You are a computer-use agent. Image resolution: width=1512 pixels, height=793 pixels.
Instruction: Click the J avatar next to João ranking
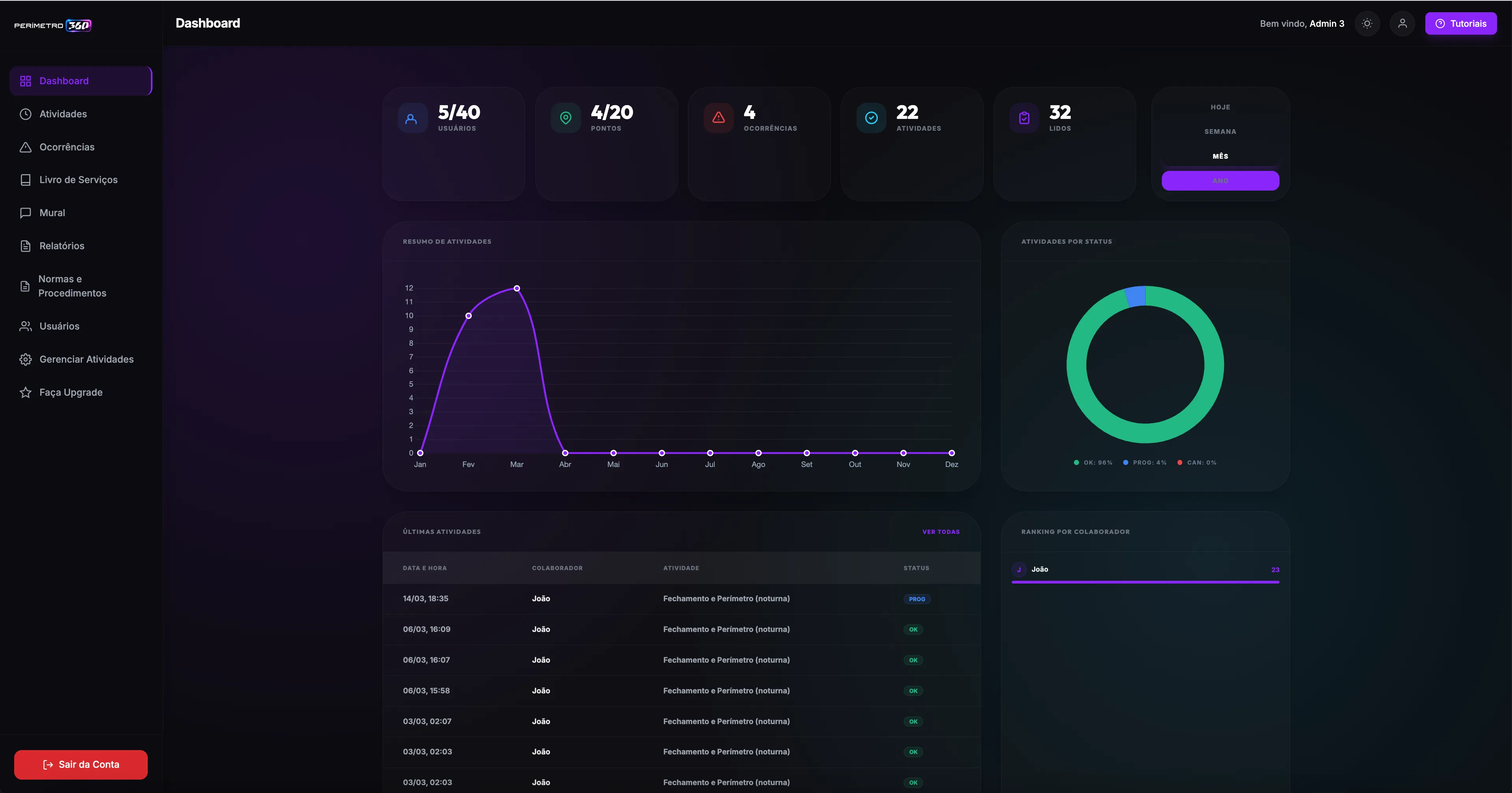pos(1019,569)
